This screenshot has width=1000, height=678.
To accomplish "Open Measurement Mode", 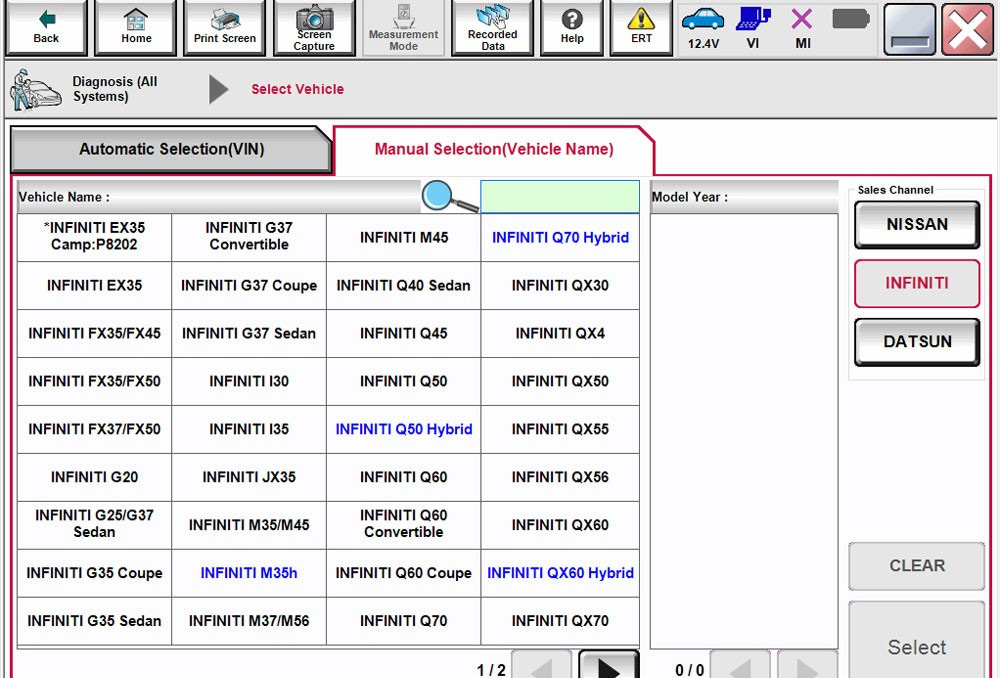I will 403,27.
